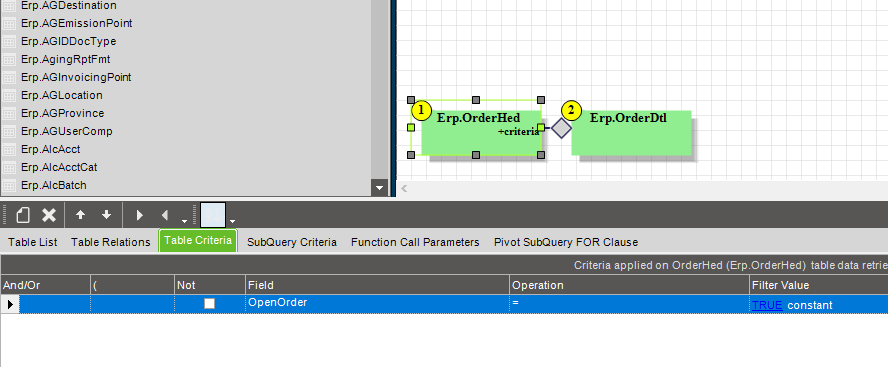Select the row indicator arrow for OpenOrder row
The image size is (888, 367).
click(10, 304)
